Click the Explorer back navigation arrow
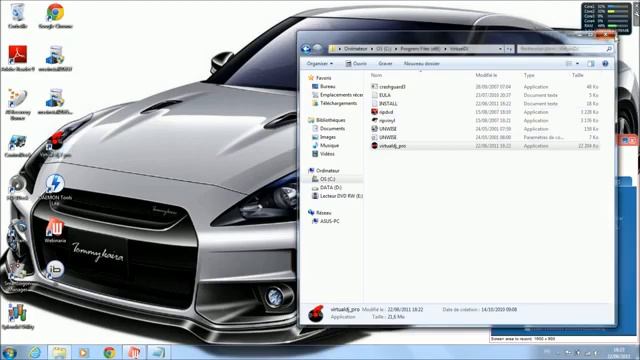640x360 pixels. click(x=306, y=49)
